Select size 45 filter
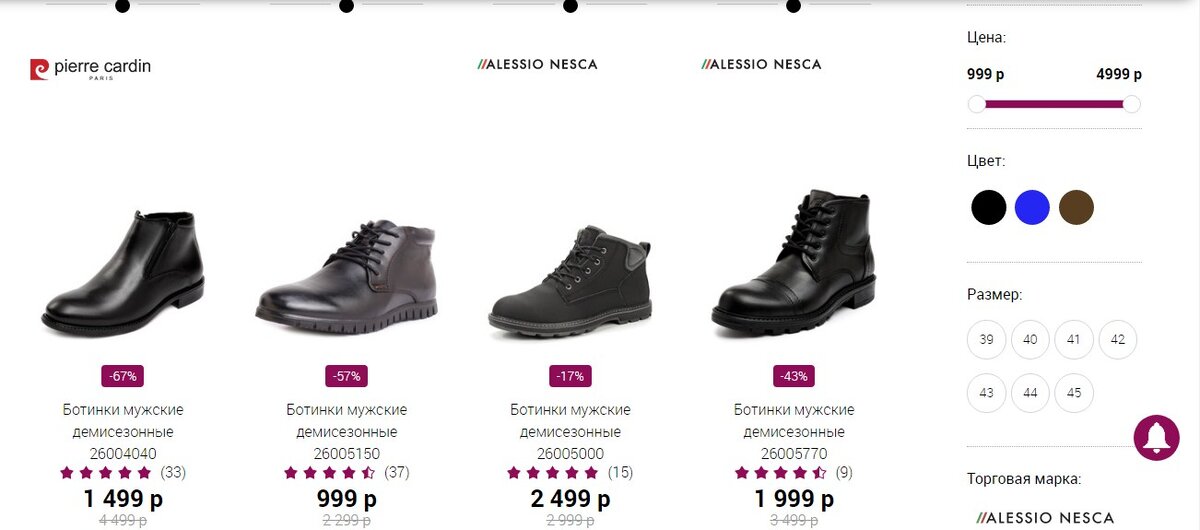 click(1075, 393)
